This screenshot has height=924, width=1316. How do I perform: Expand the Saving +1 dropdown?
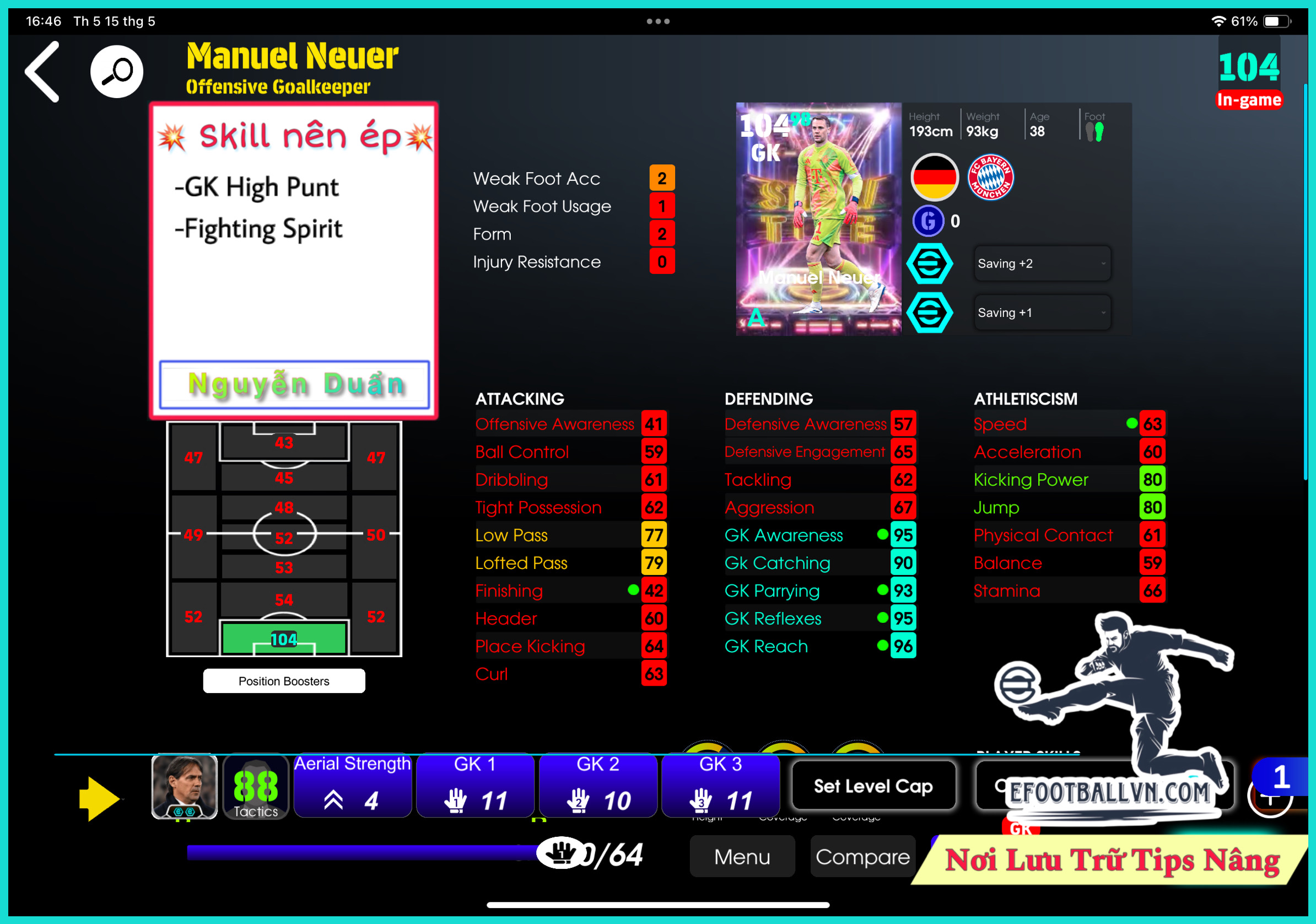1043,313
